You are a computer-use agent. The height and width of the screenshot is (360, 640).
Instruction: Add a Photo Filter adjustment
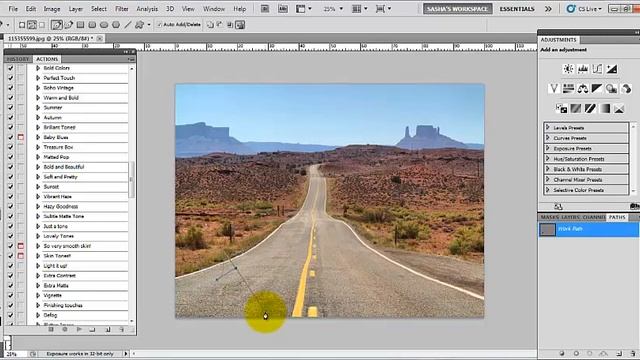(x=611, y=89)
